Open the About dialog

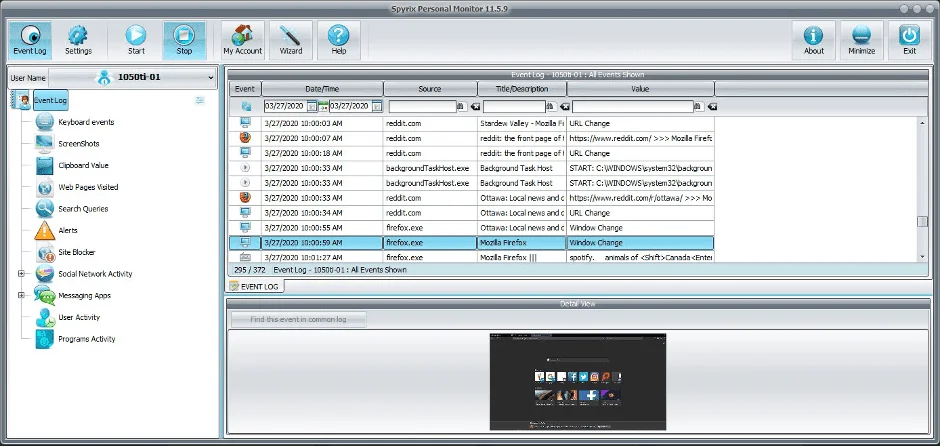click(814, 40)
